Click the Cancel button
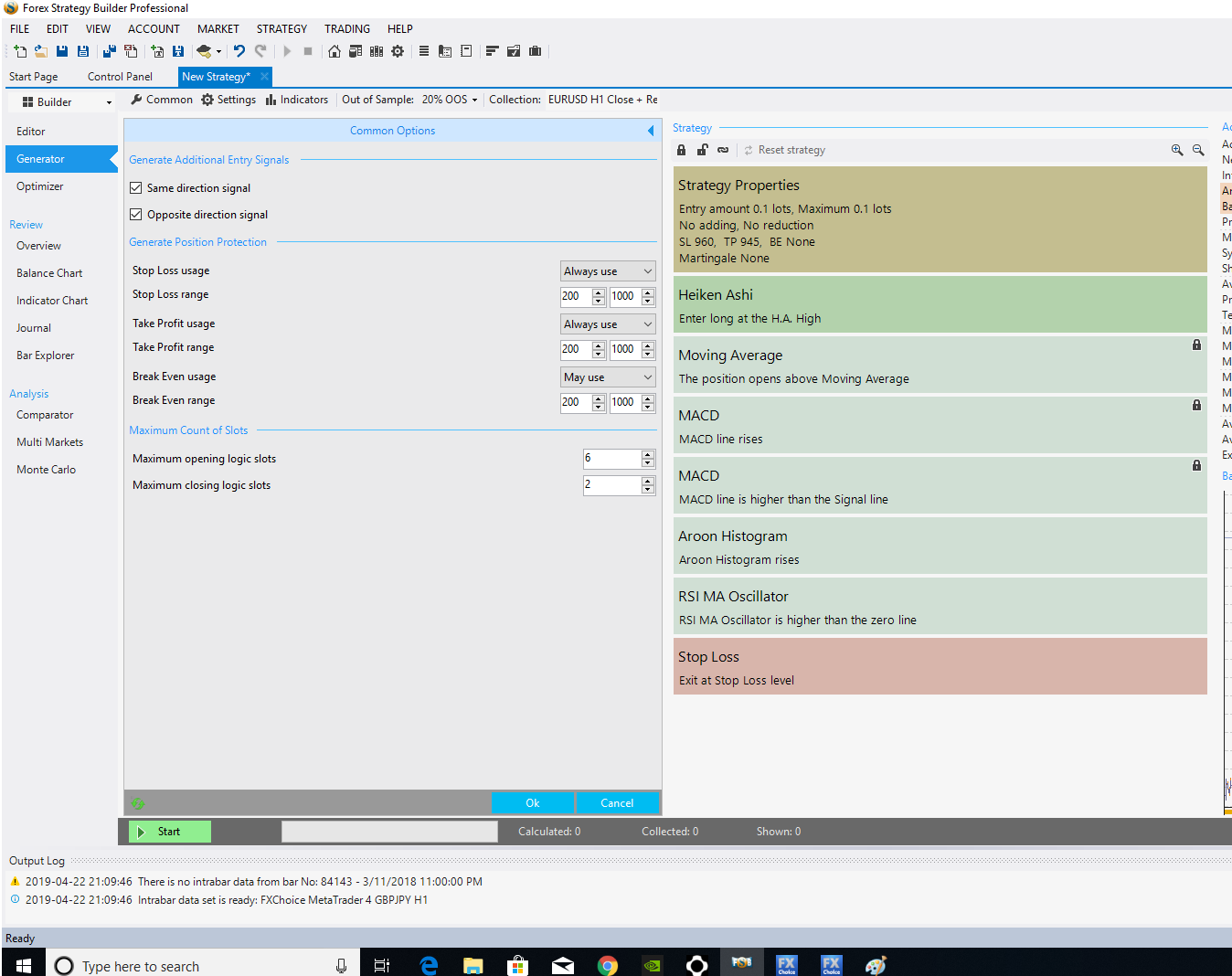This screenshot has height=976, width=1232. coord(617,803)
